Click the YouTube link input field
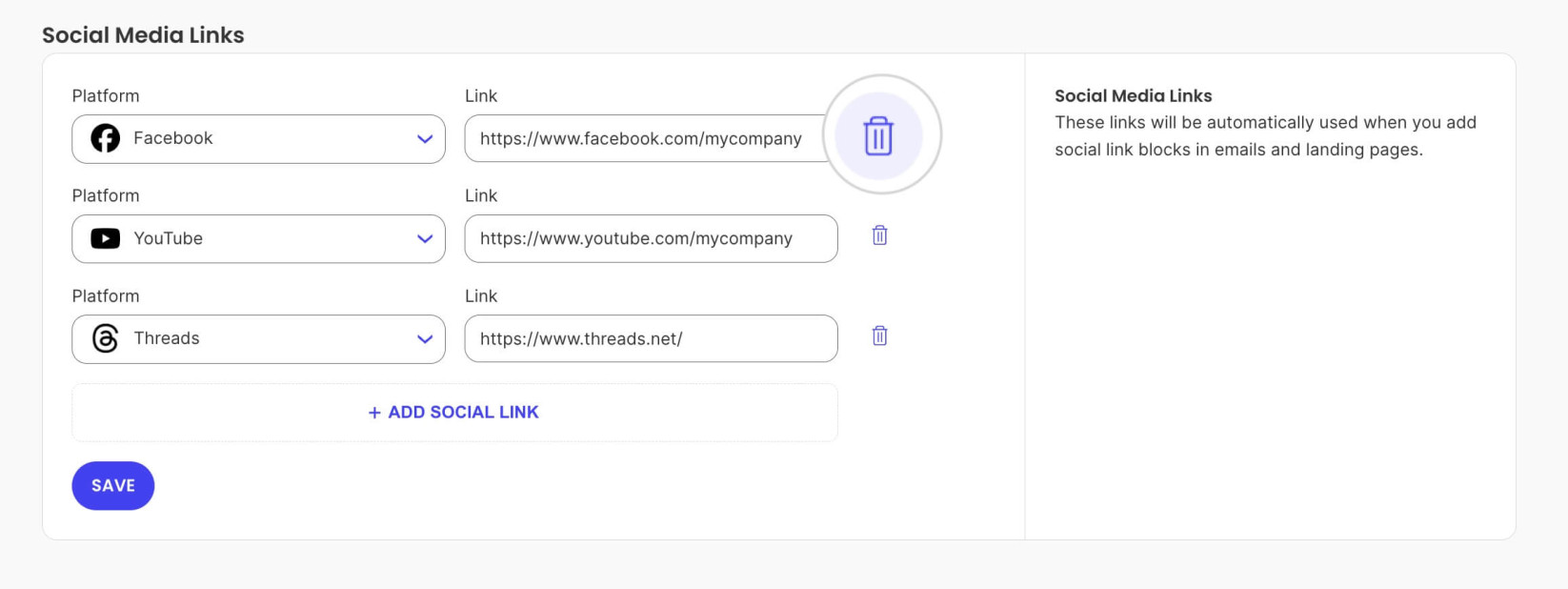The width and height of the screenshot is (1568, 589). pyautogui.click(x=651, y=238)
